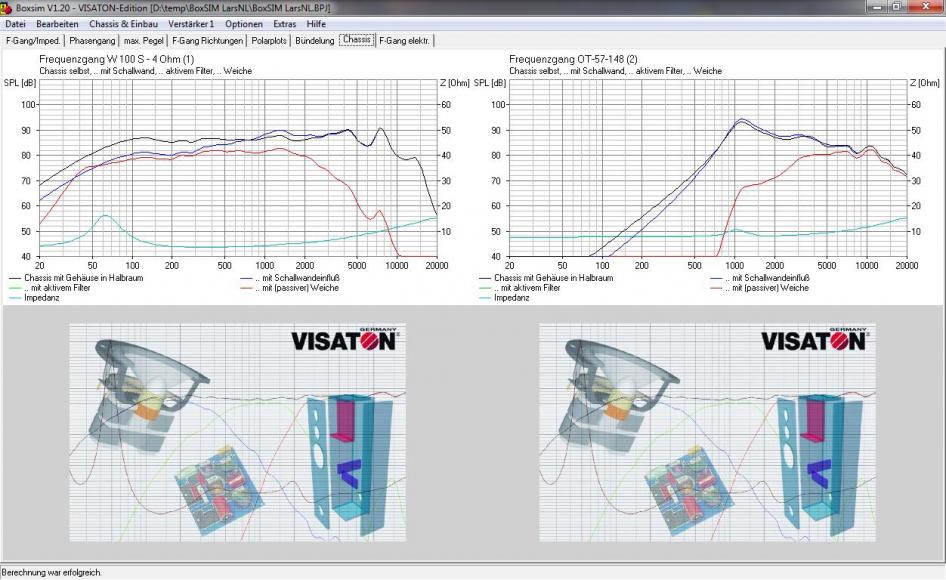Switch to the Bündelung tab
Image resolution: width=946 pixels, height=580 pixels.
click(x=314, y=40)
